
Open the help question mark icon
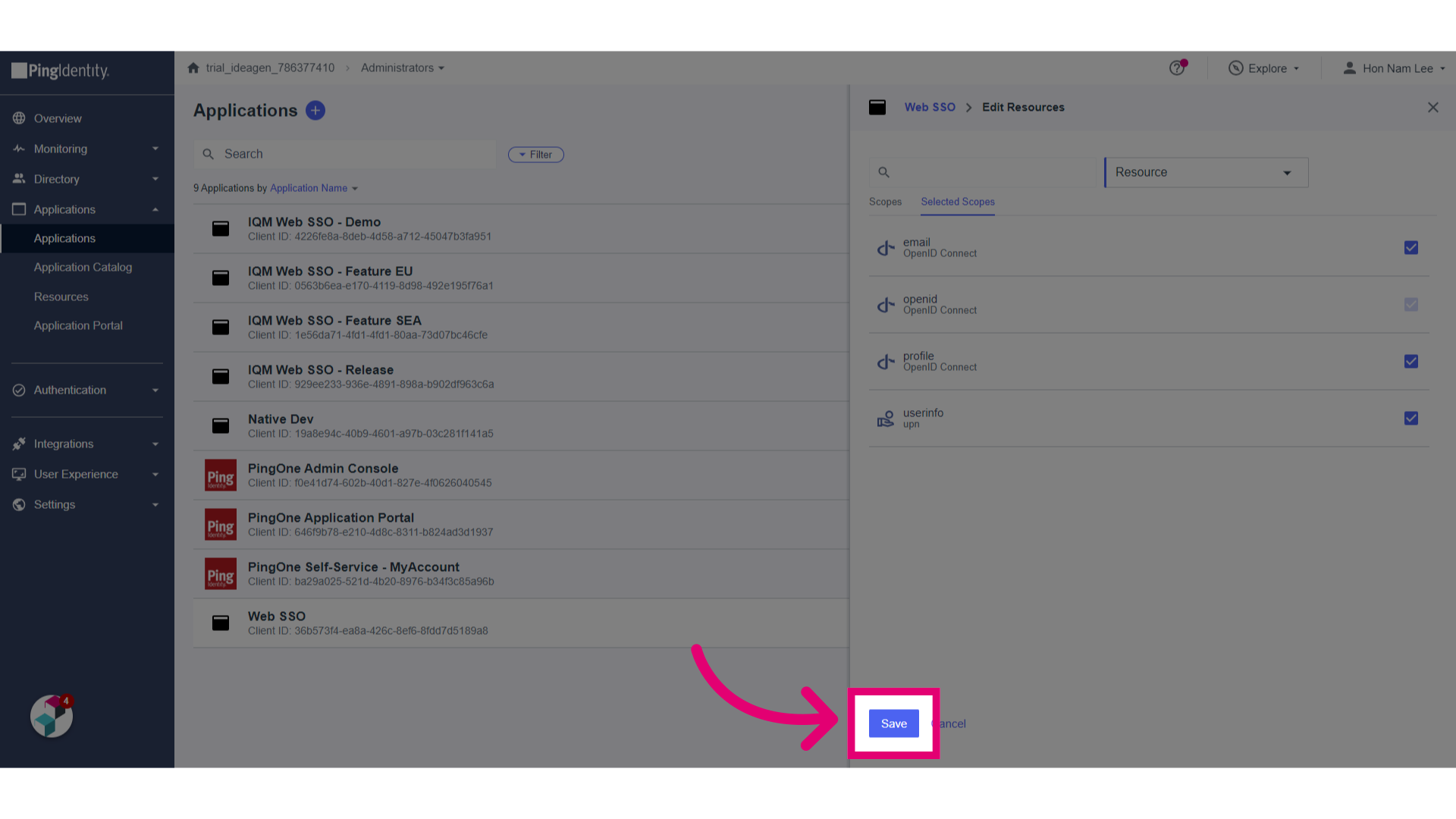tap(1177, 68)
